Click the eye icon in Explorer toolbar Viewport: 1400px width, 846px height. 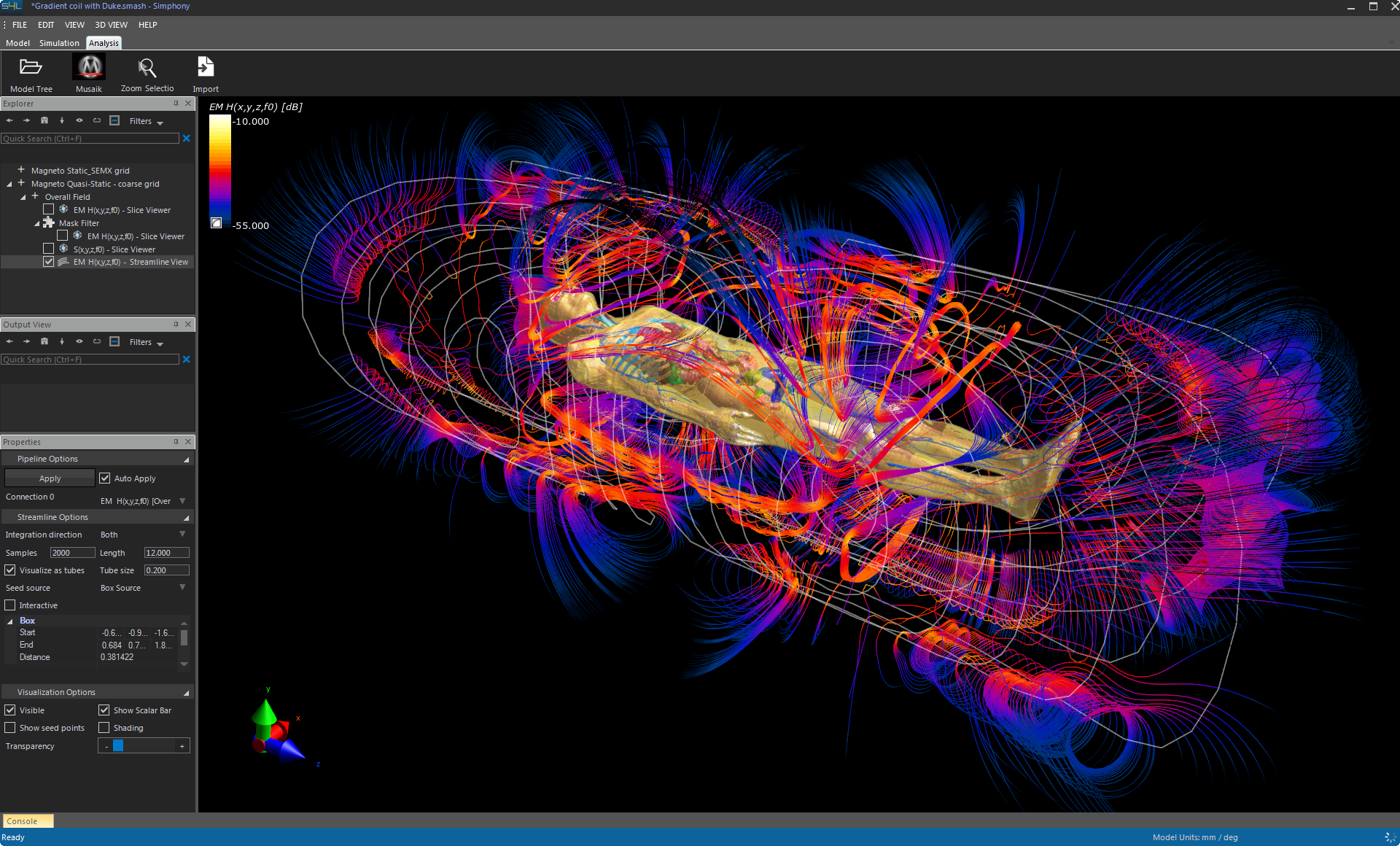79,120
